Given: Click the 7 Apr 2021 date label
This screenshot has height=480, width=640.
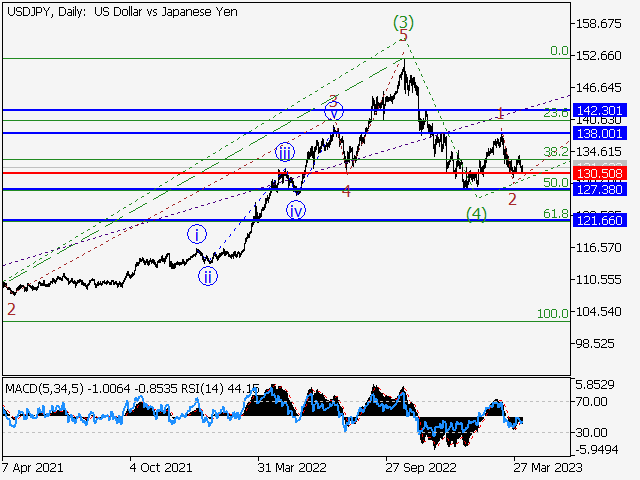Looking at the screenshot, I should pos(33,468).
